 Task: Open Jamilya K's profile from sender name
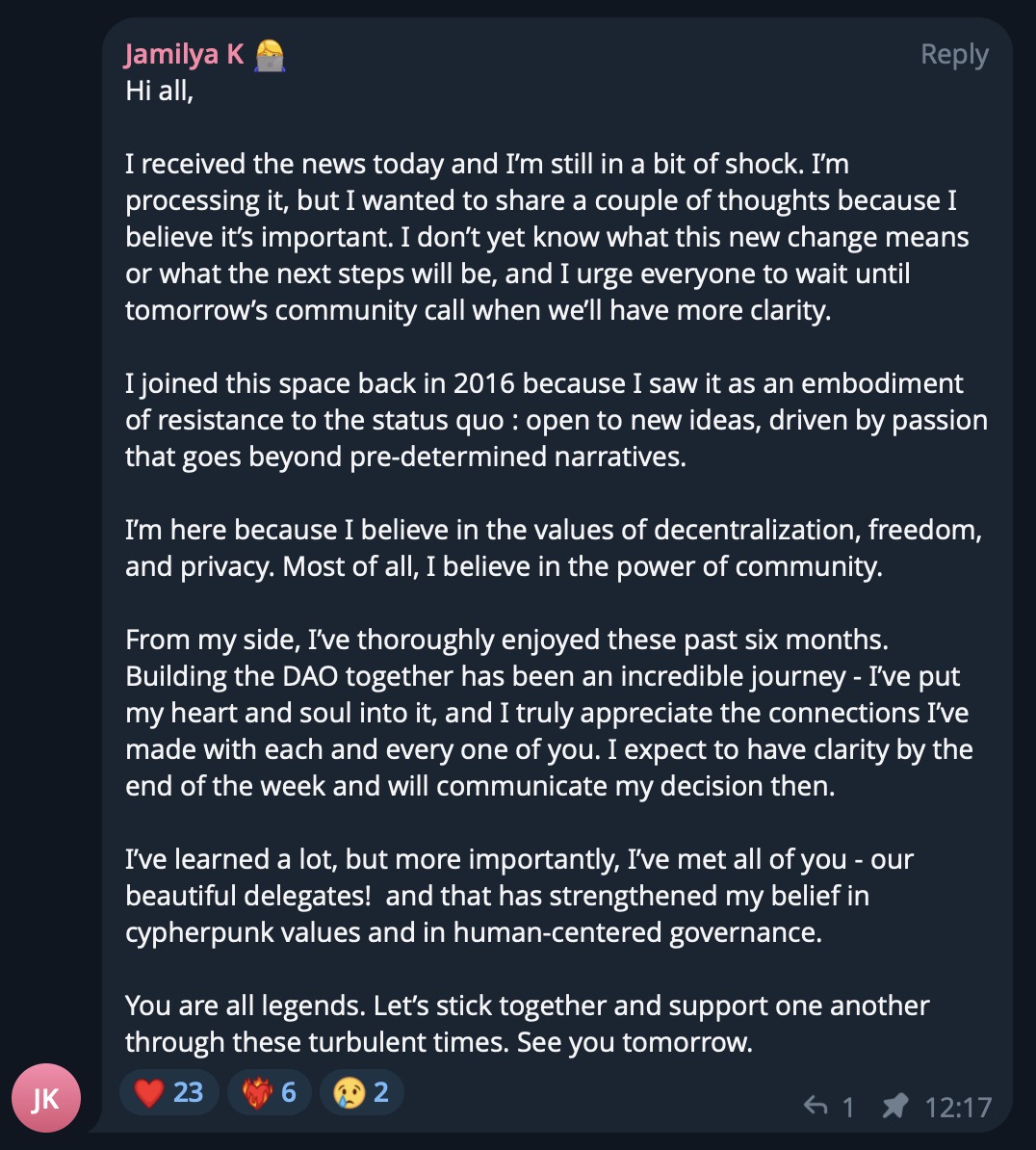pos(184,54)
